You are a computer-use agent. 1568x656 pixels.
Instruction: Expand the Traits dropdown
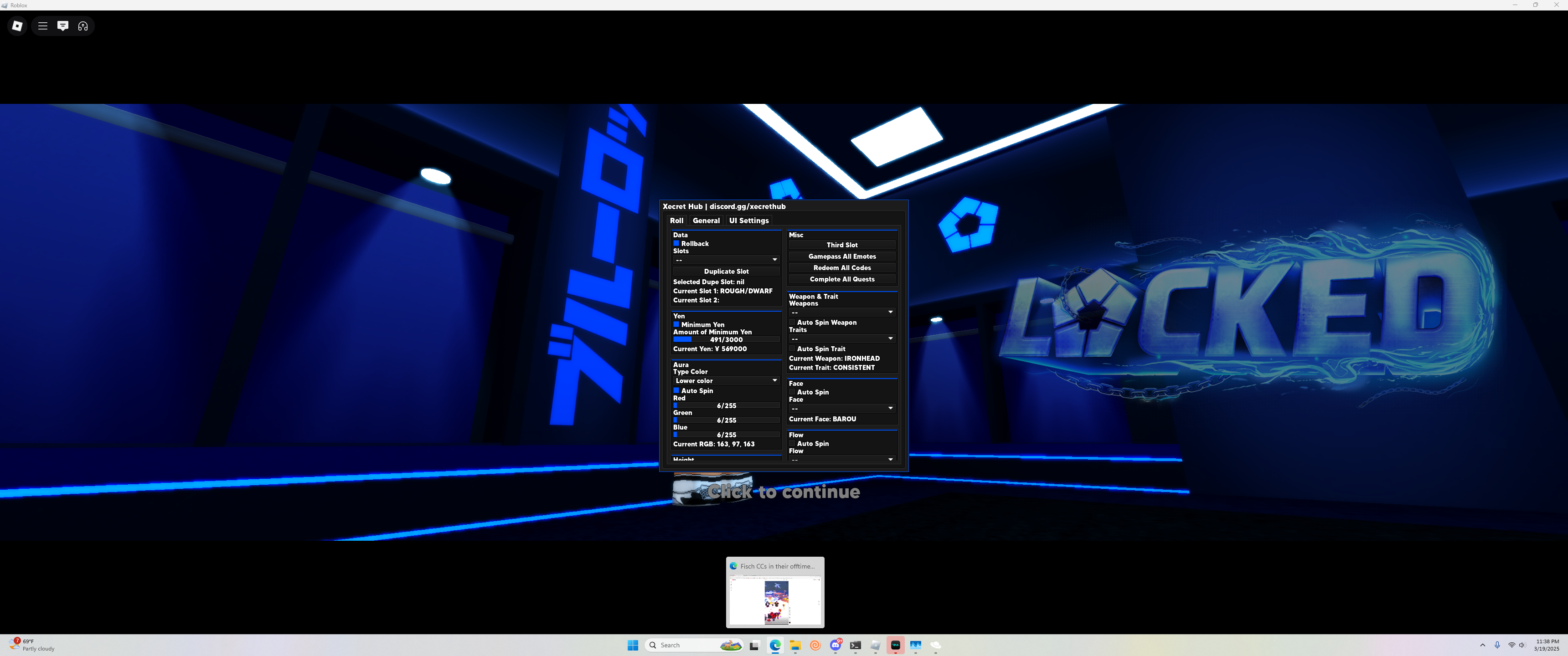pos(842,338)
